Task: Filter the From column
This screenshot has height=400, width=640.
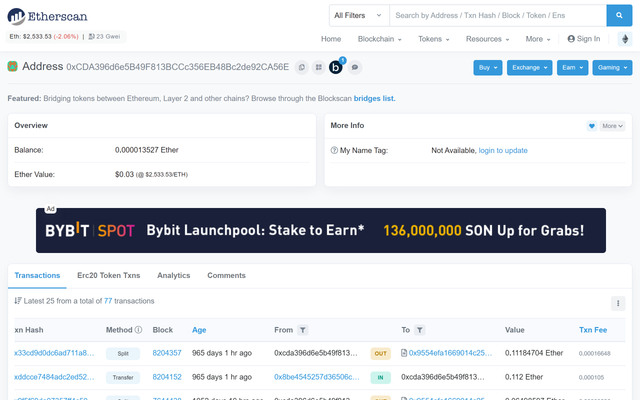Action: click(x=302, y=330)
